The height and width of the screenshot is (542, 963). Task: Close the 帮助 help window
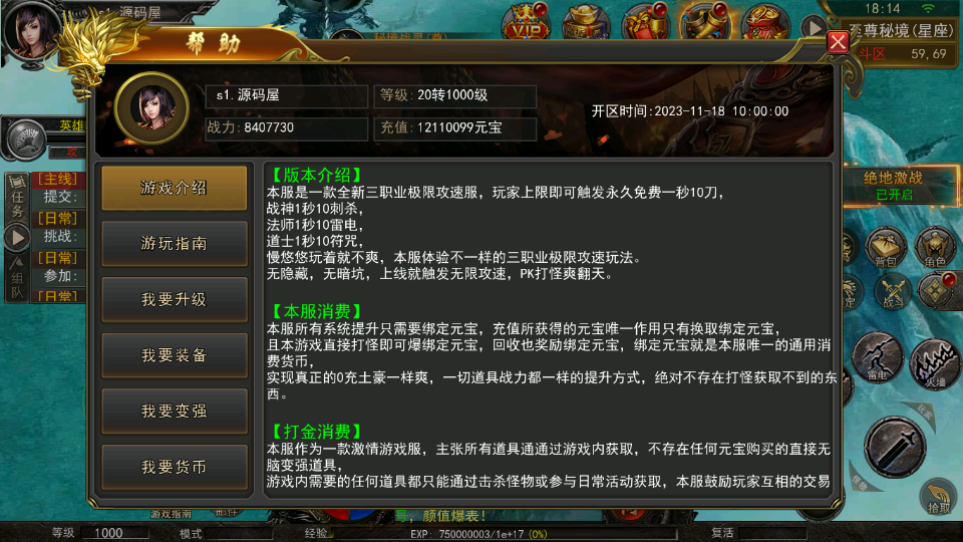(x=838, y=42)
